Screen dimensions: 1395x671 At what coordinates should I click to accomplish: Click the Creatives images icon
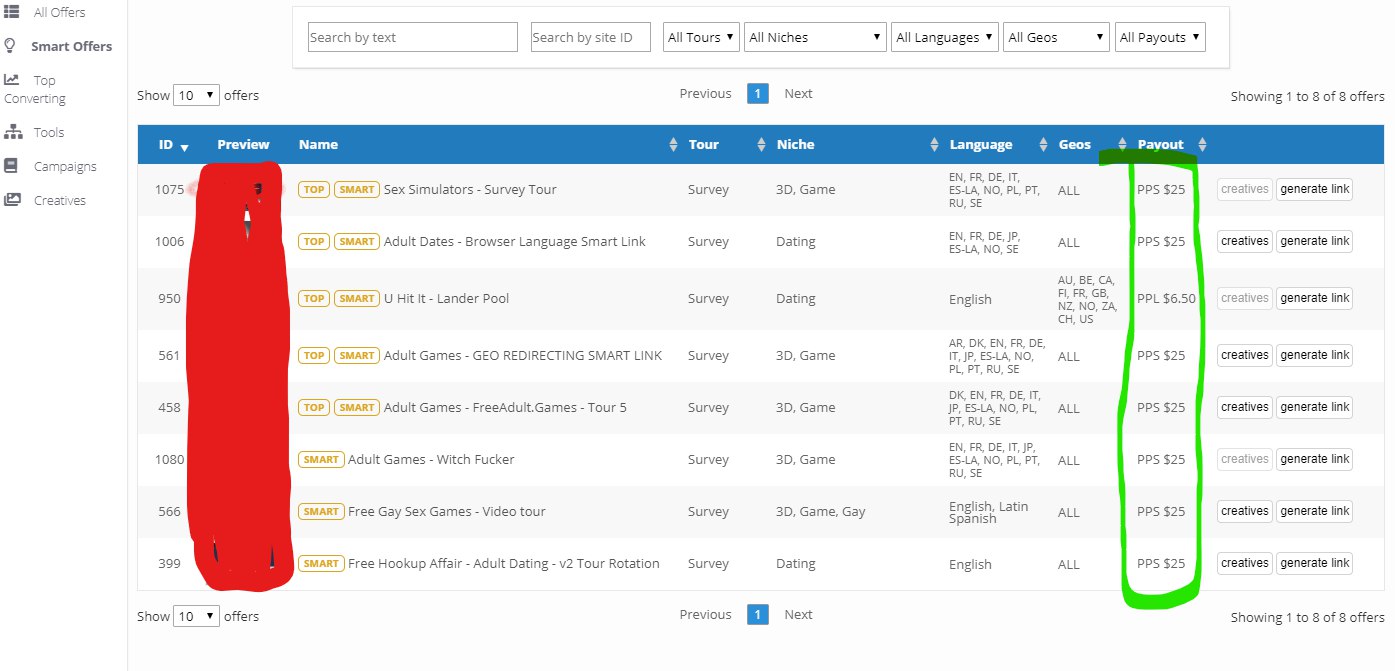[x=12, y=200]
